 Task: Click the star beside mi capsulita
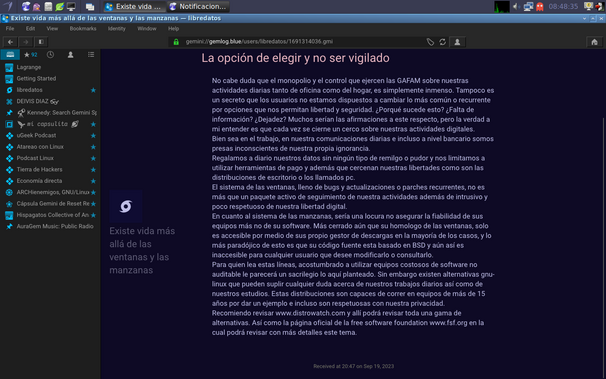point(93,124)
